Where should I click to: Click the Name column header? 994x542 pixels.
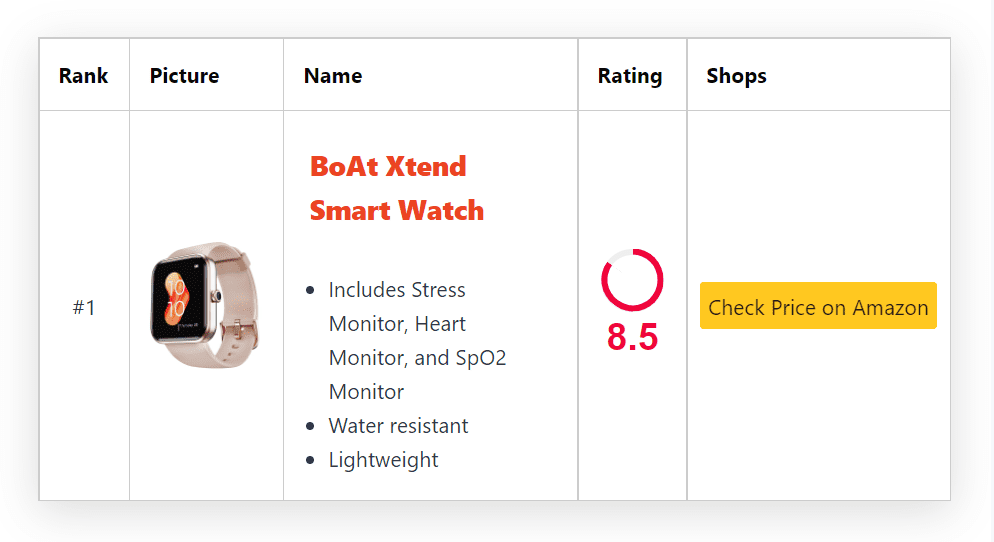[333, 75]
